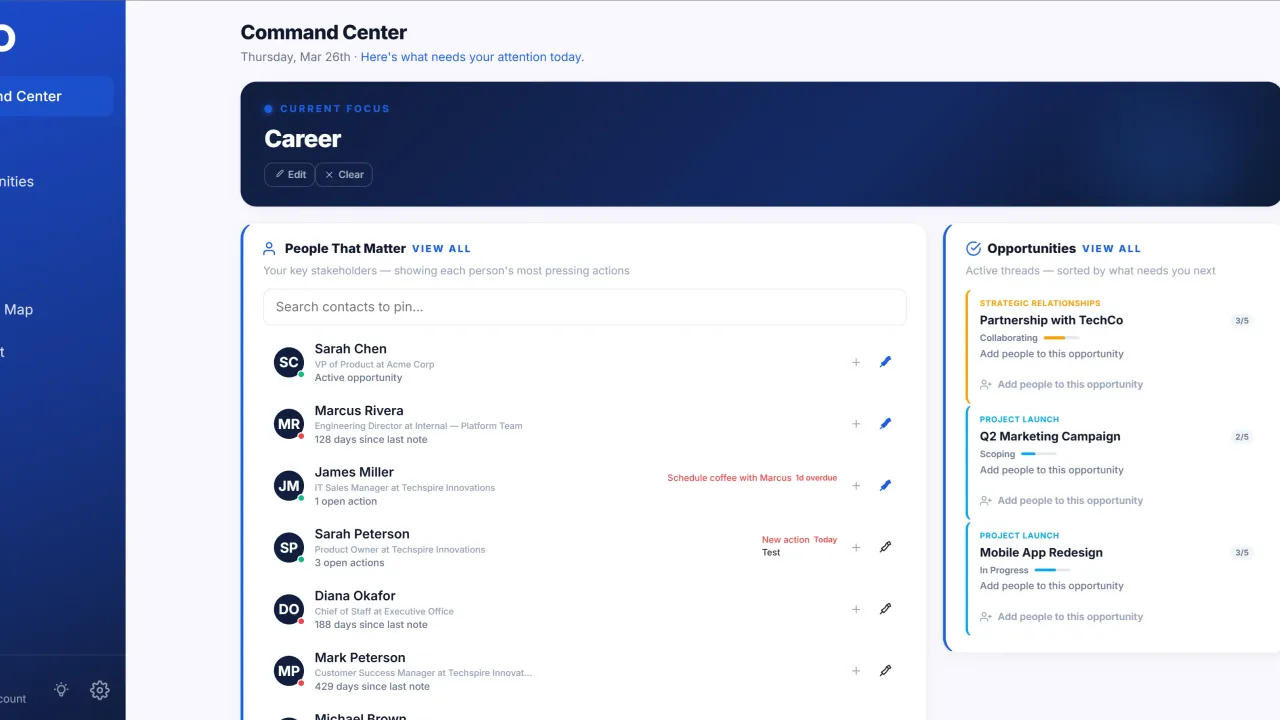Click '3 open actions' under Sarah Peterson
This screenshot has height=720, width=1280.
coord(350,563)
